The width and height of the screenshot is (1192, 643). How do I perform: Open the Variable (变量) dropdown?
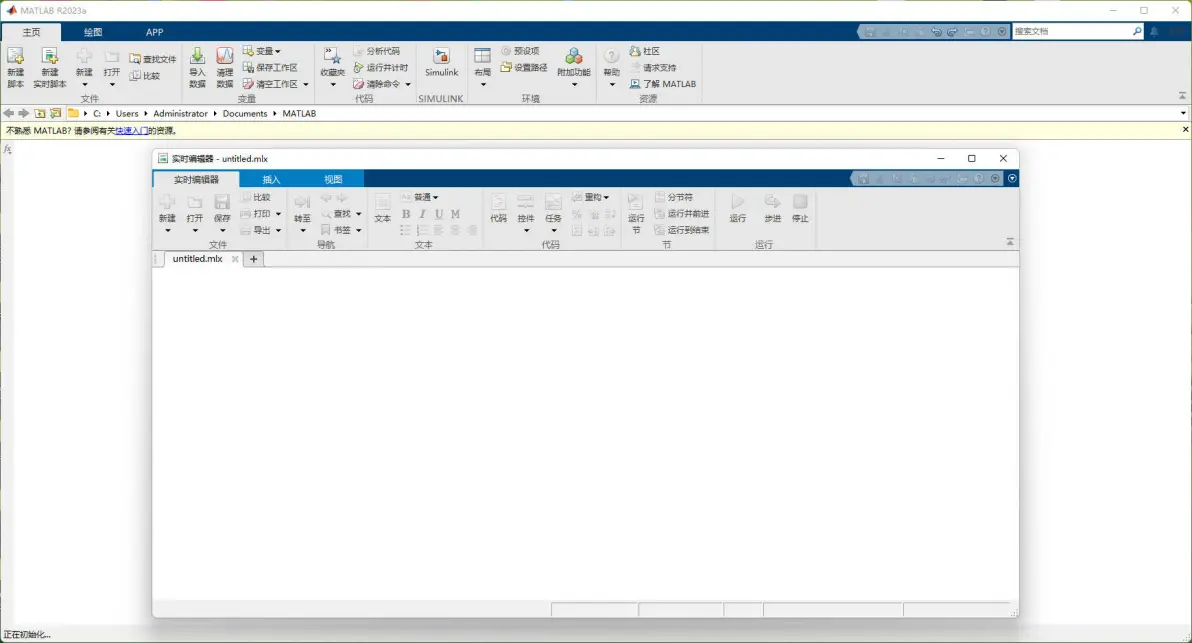[x=262, y=51]
